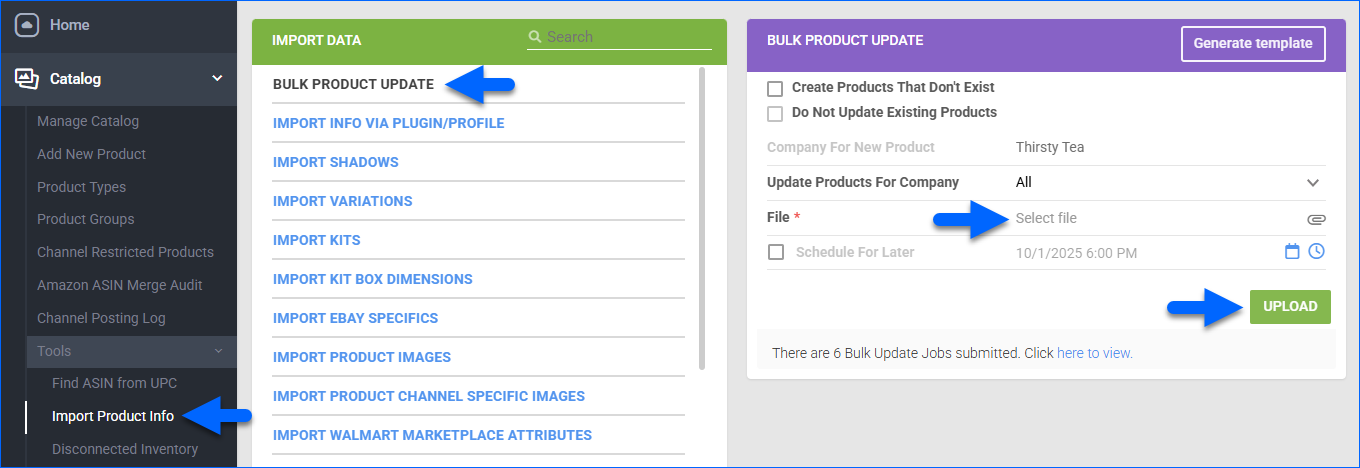Click the green Upload button

click(x=1289, y=307)
